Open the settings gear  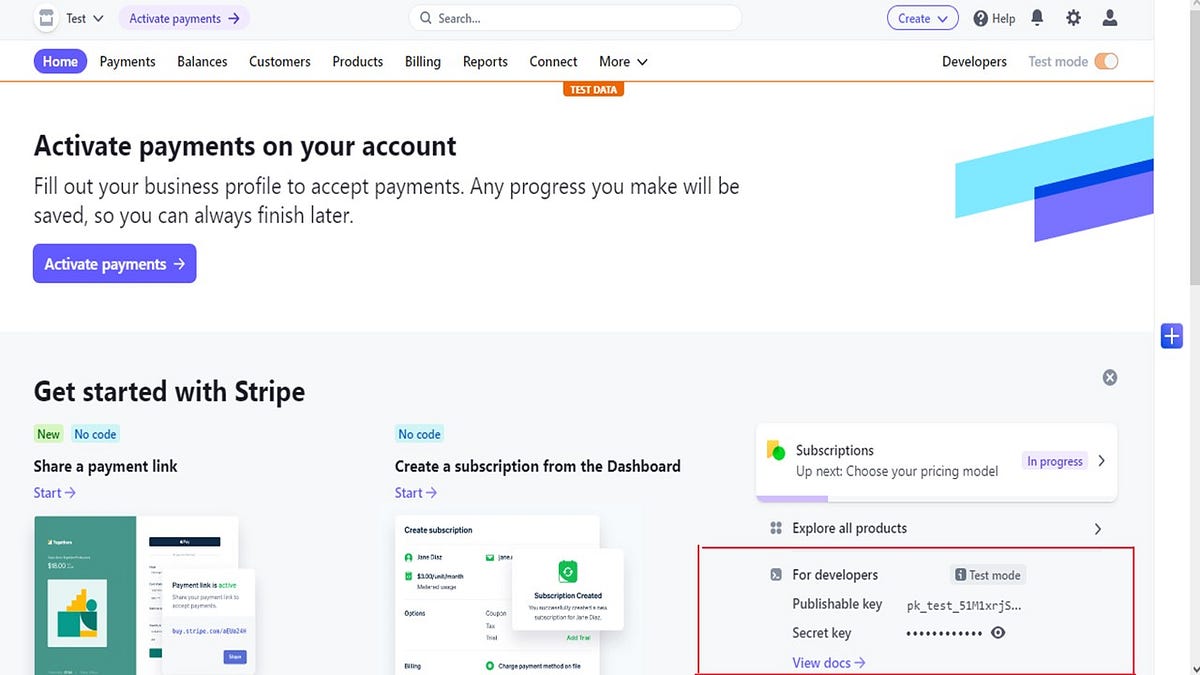coord(1073,17)
